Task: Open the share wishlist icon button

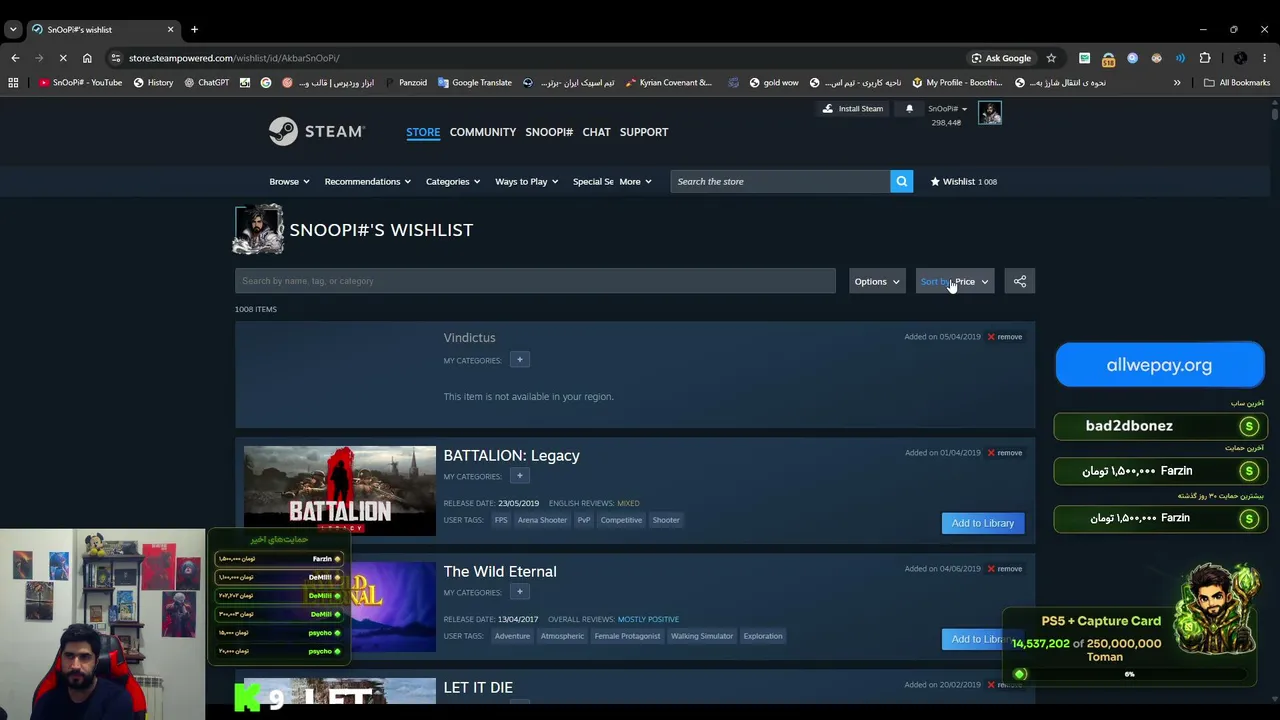Action: pos(1020,282)
